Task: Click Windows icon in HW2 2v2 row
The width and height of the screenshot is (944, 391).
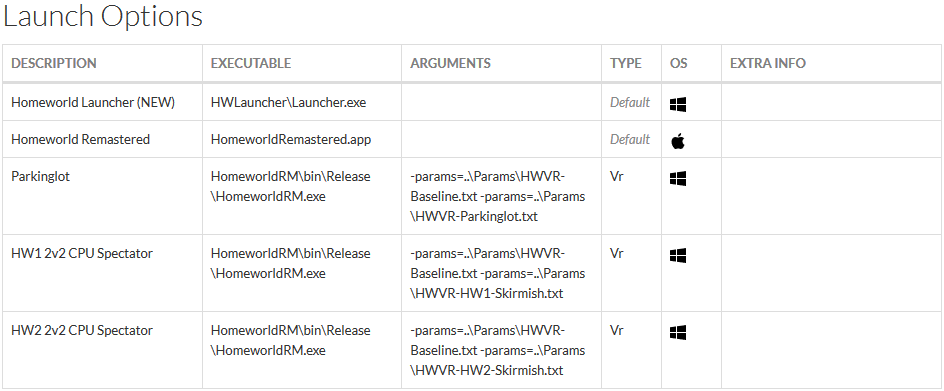Action: 678,333
